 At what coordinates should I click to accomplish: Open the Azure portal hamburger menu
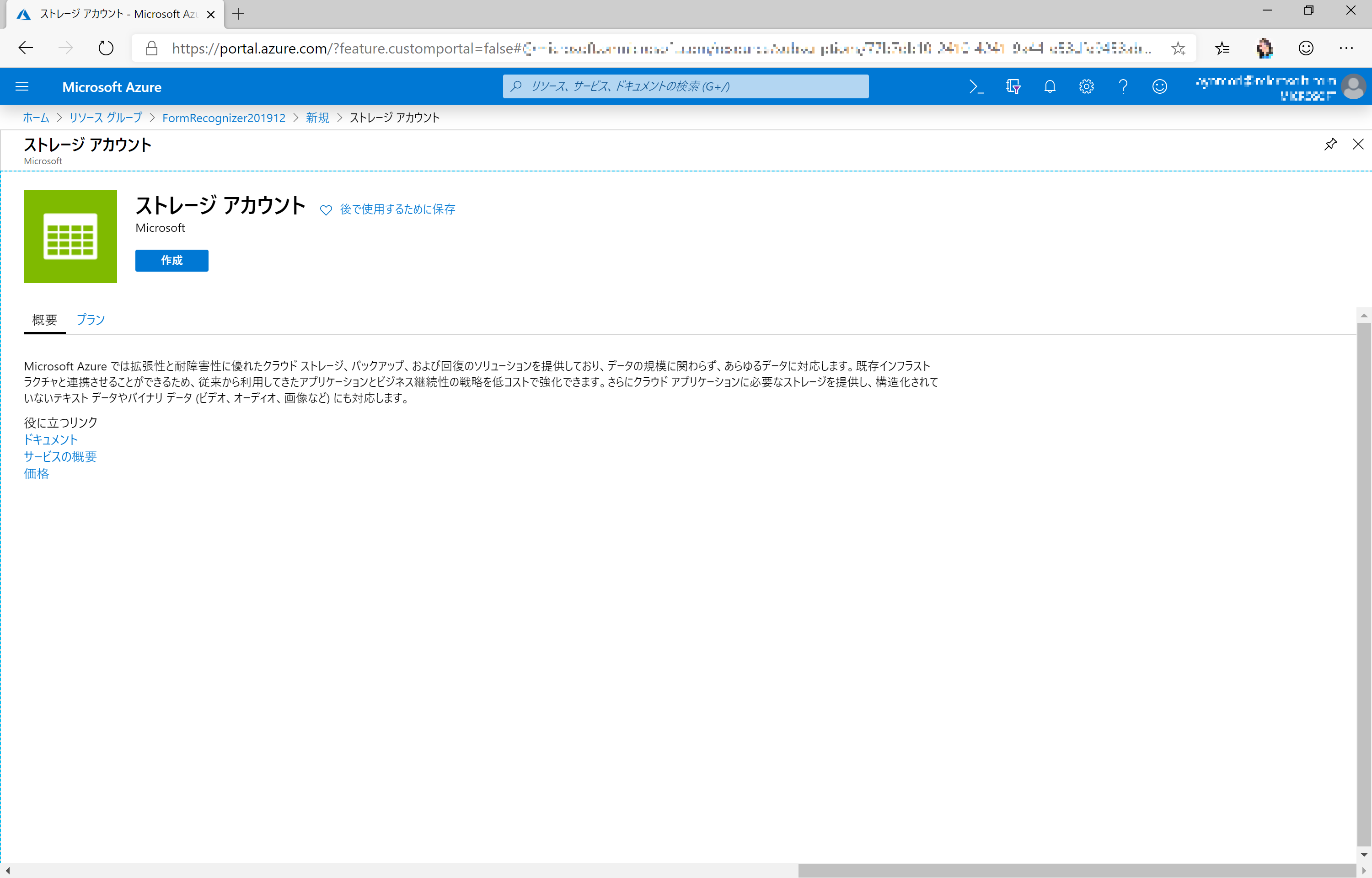(21, 87)
